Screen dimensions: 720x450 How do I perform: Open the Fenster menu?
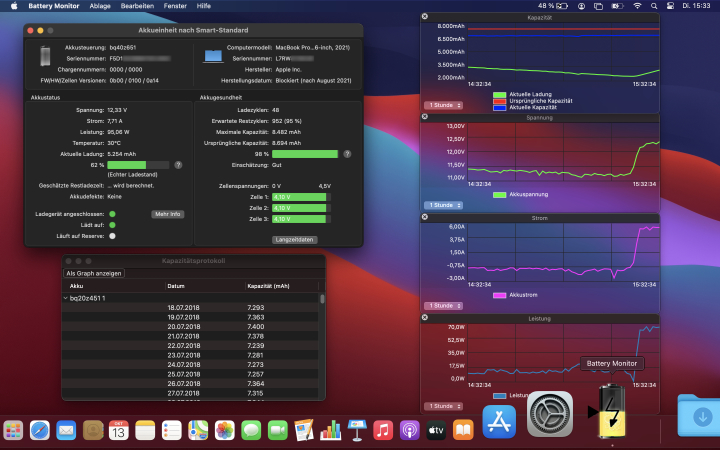click(175, 6)
